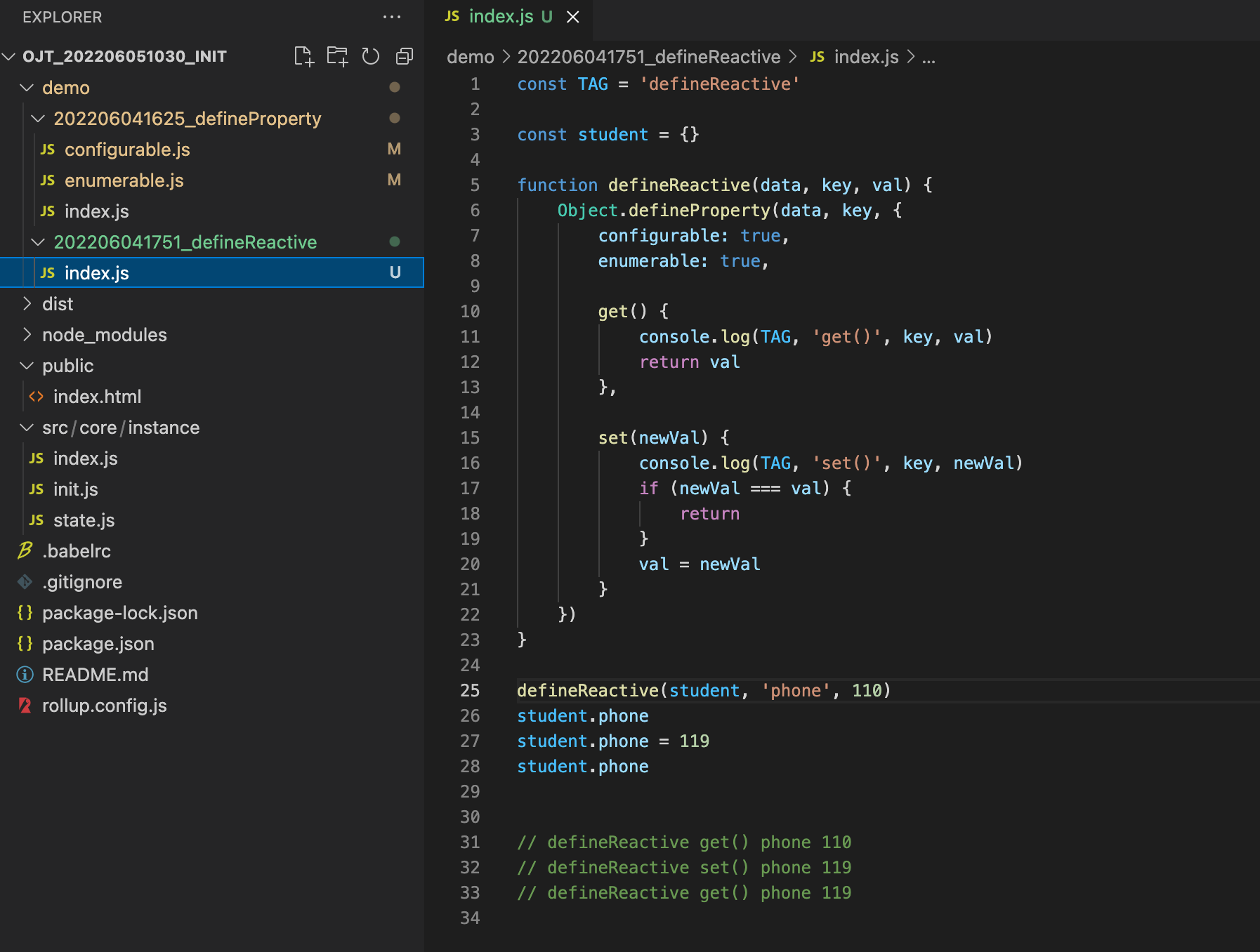Click 'set(newVal)' on line 15
This screenshot has height=952, width=1260.
tap(653, 438)
